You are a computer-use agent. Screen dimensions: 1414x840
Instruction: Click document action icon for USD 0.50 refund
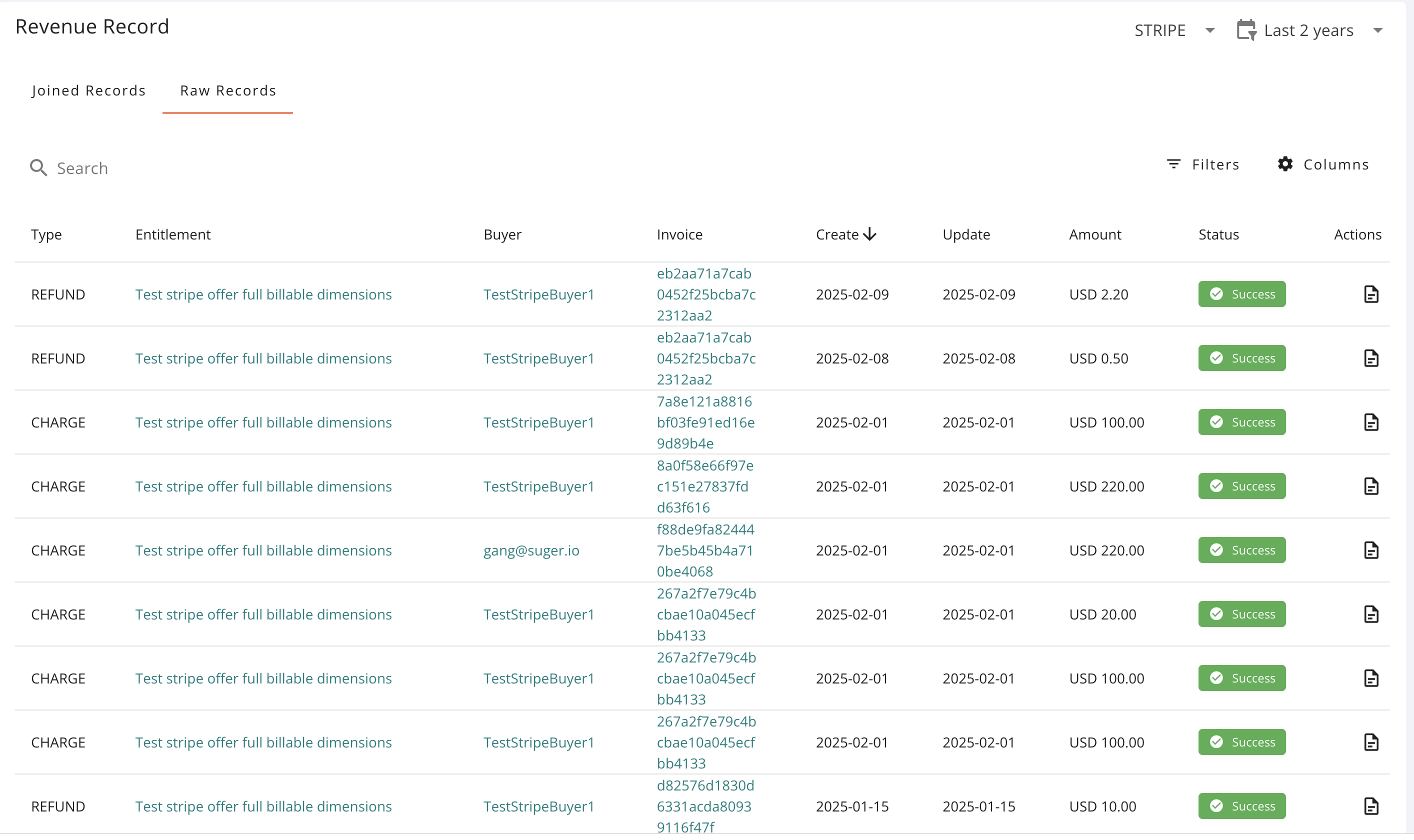point(1370,358)
